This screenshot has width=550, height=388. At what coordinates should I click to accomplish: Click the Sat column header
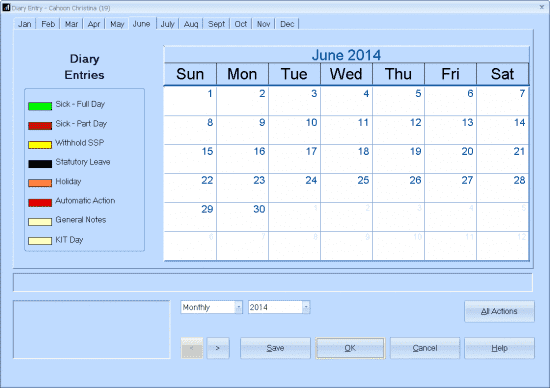(503, 74)
